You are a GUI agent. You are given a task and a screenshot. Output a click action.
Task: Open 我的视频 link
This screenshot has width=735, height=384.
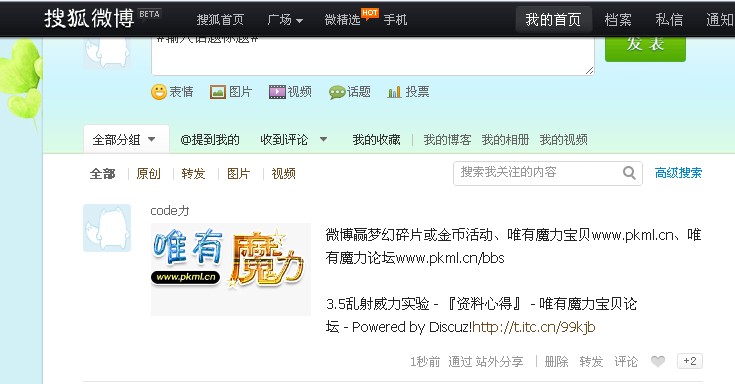(x=563, y=140)
